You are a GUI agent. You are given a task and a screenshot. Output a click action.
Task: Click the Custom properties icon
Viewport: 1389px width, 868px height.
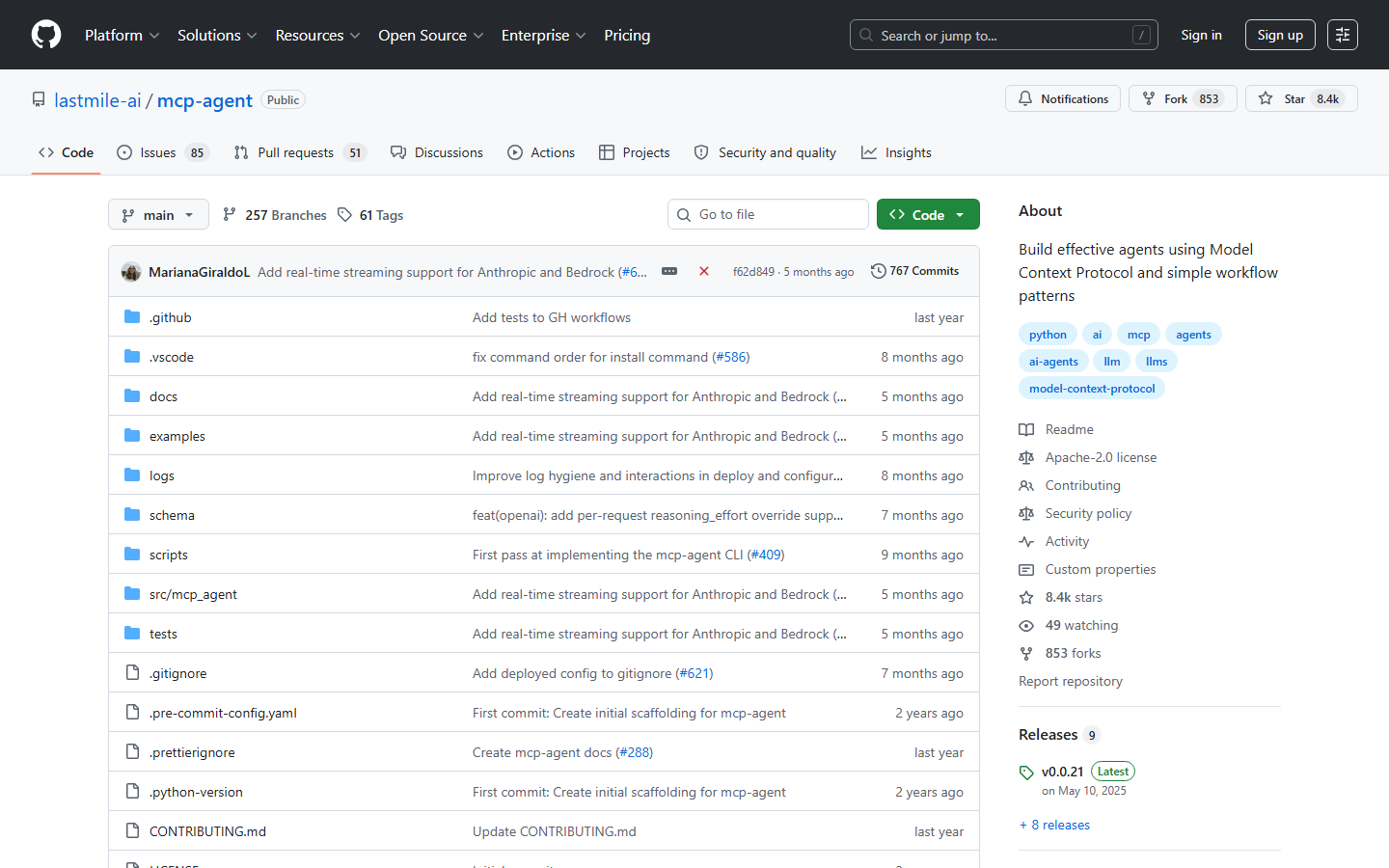pos(1026,570)
